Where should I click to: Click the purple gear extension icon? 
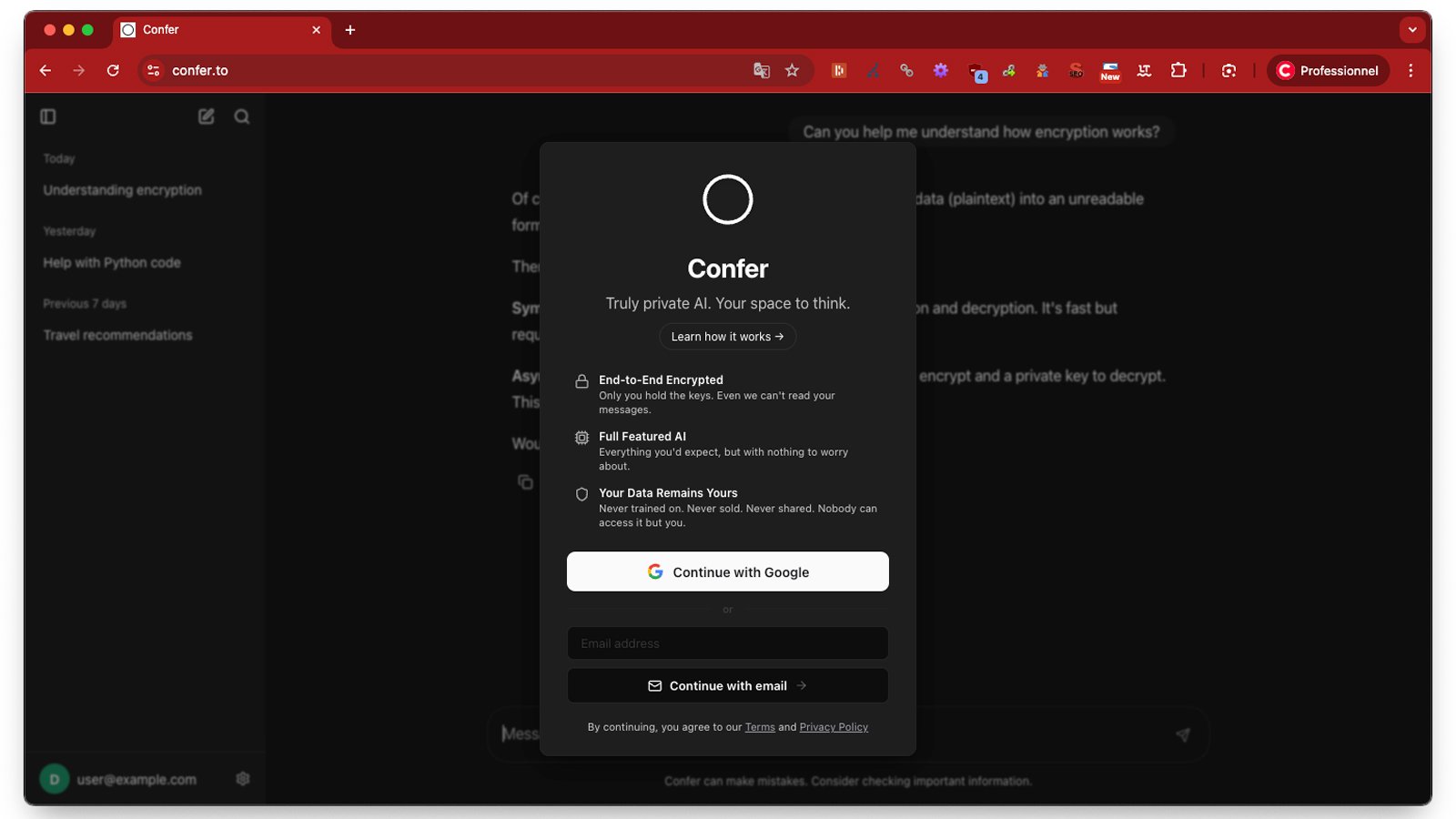pyautogui.click(x=941, y=70)
